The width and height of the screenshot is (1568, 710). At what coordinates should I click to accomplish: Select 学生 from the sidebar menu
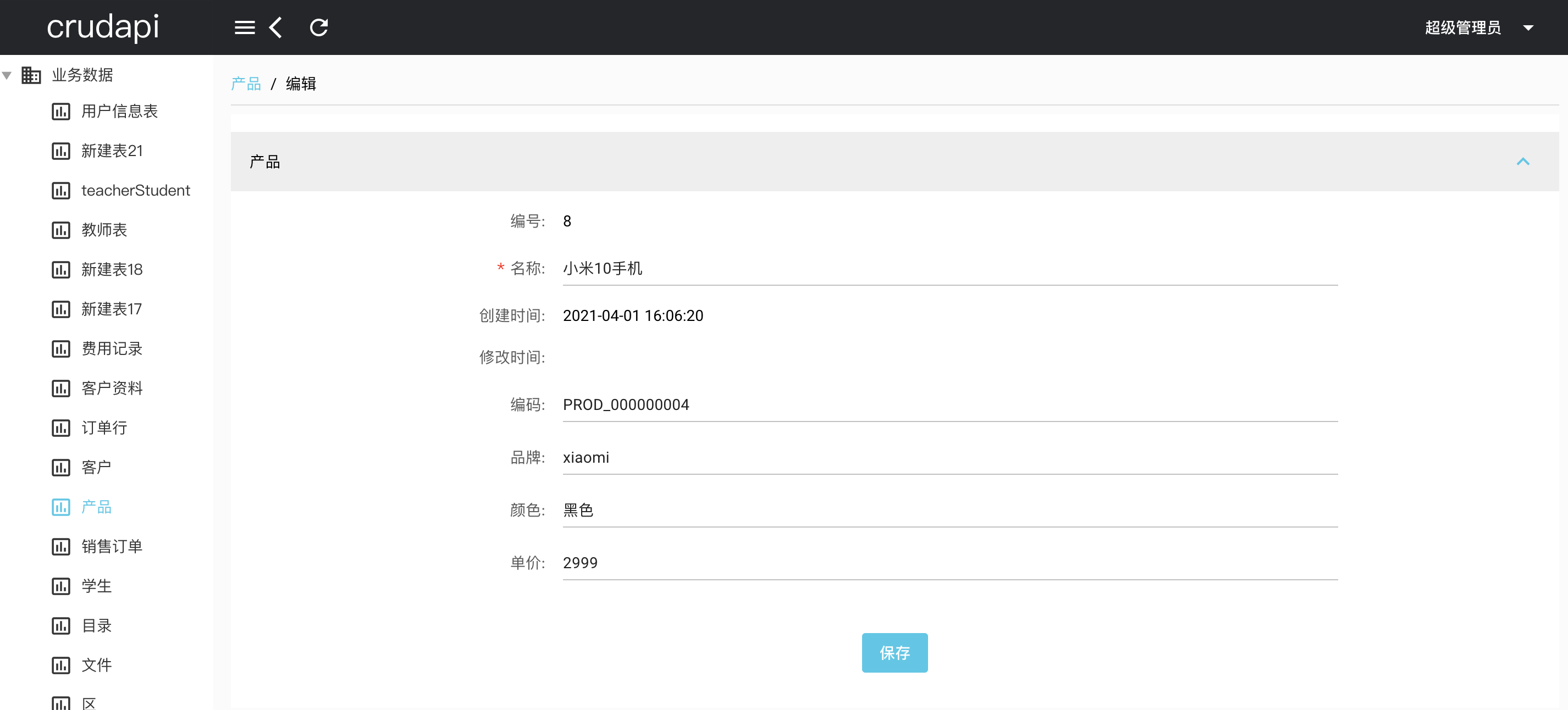click(x=97, y=586)
